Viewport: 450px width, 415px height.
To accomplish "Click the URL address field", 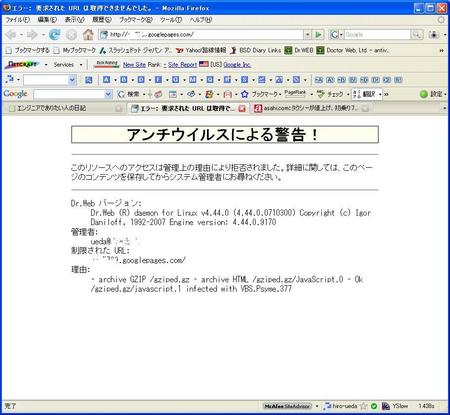I will [x=201, y=34].
